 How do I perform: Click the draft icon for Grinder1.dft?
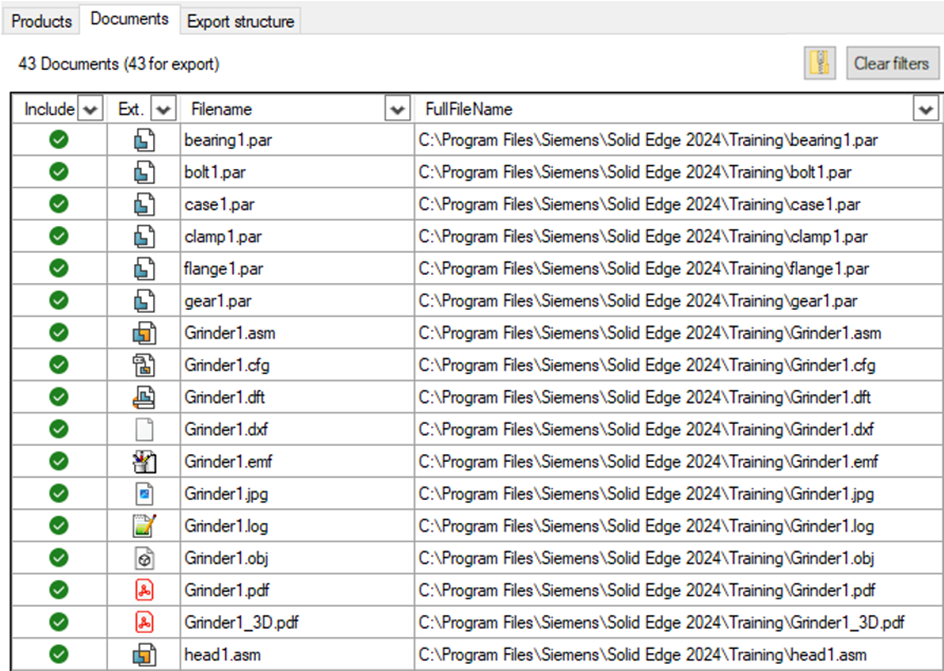click(x=144, y=397)
